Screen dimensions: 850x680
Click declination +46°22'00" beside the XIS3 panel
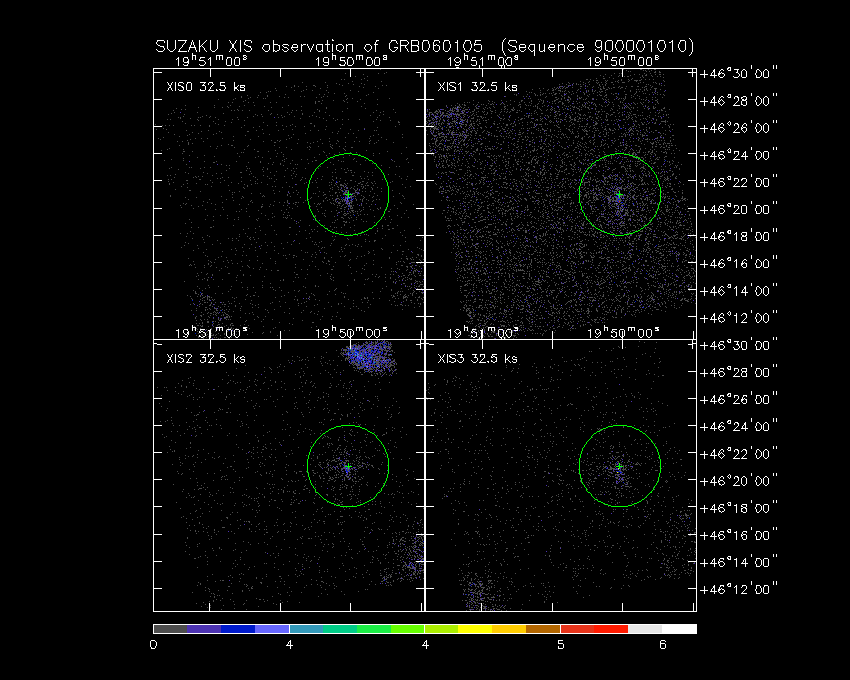point(739,454)
